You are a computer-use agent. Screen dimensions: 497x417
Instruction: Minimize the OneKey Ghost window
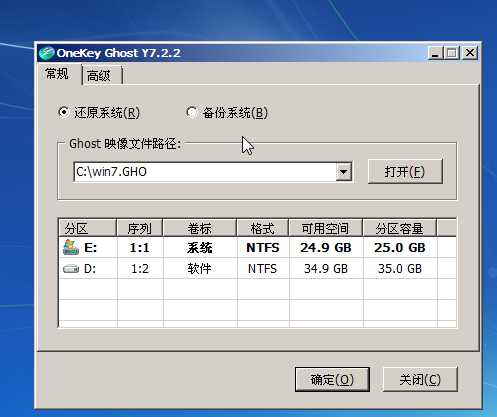pyautogui.click(x=435, y=53)
